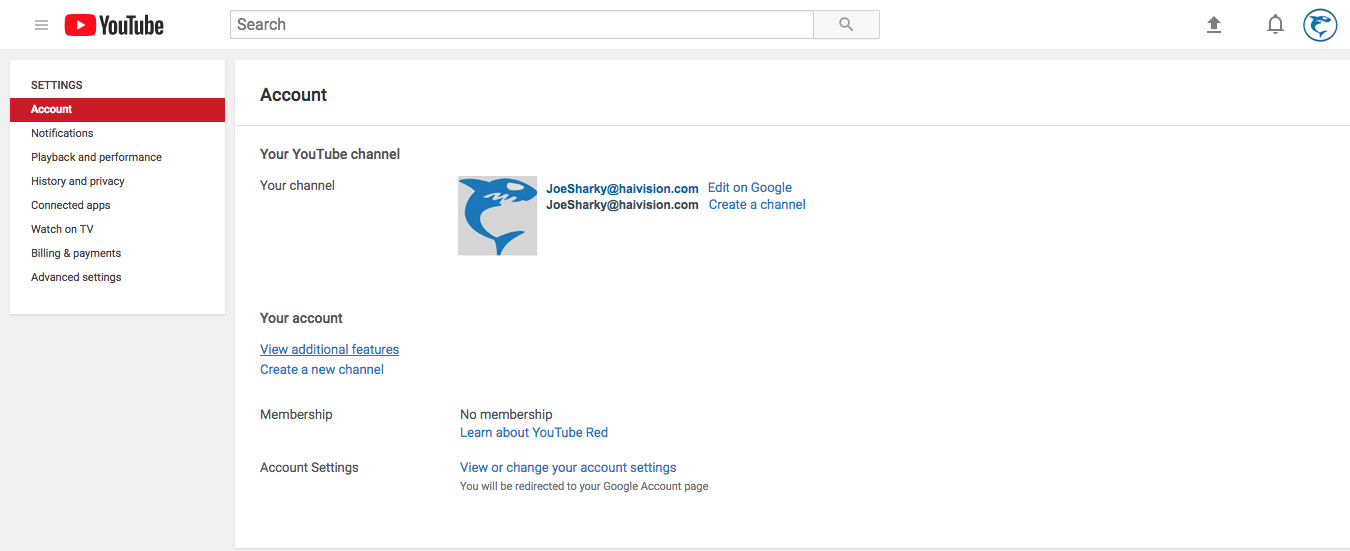Viewport: 1350px width, 551px height.
Task: Open View additional features link
Action: [329, 349]
